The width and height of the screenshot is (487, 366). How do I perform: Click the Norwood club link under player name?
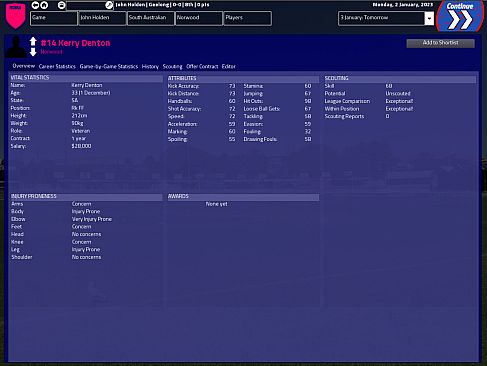(x=51, y=52)
